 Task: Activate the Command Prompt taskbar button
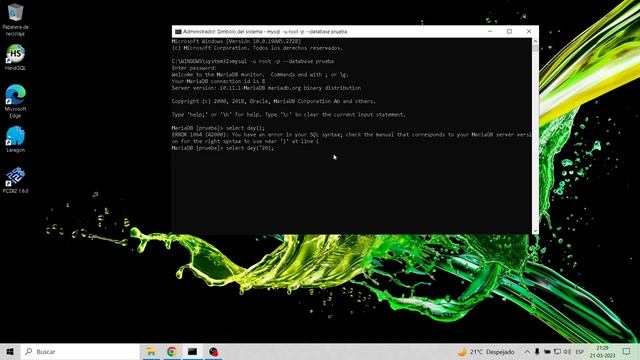pos(192,351)
